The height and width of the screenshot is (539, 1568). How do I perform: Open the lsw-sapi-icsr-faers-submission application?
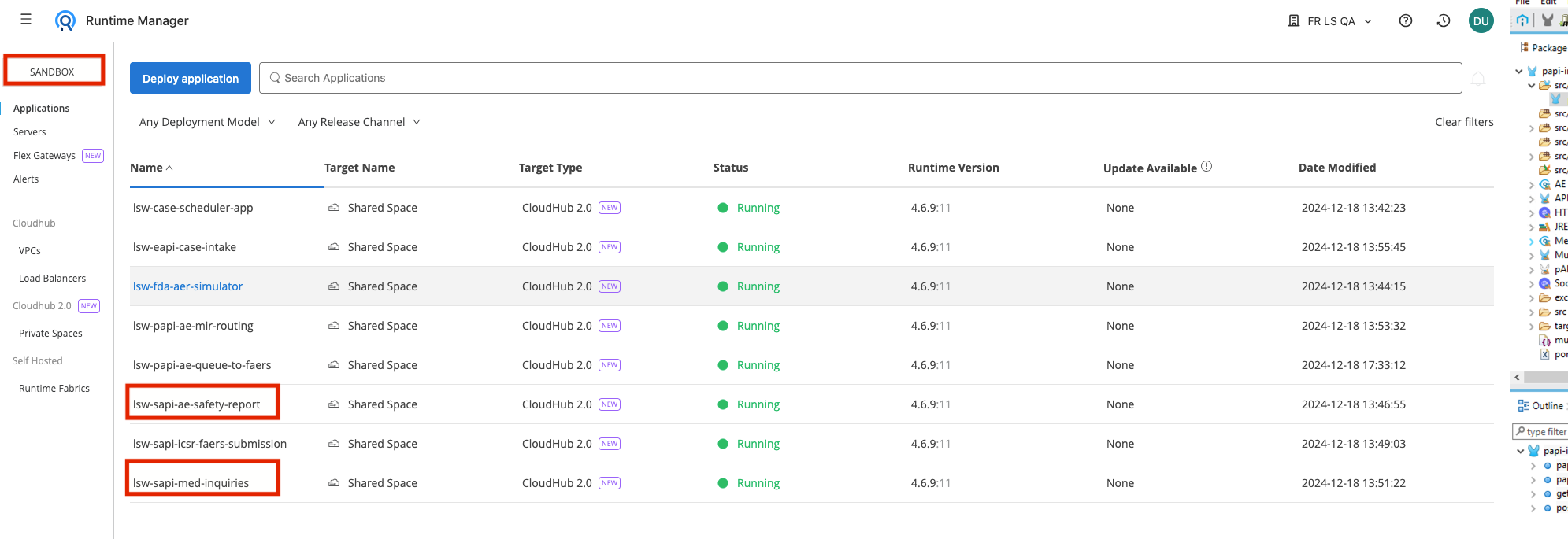pyautogui.click(x=209, y=444)
